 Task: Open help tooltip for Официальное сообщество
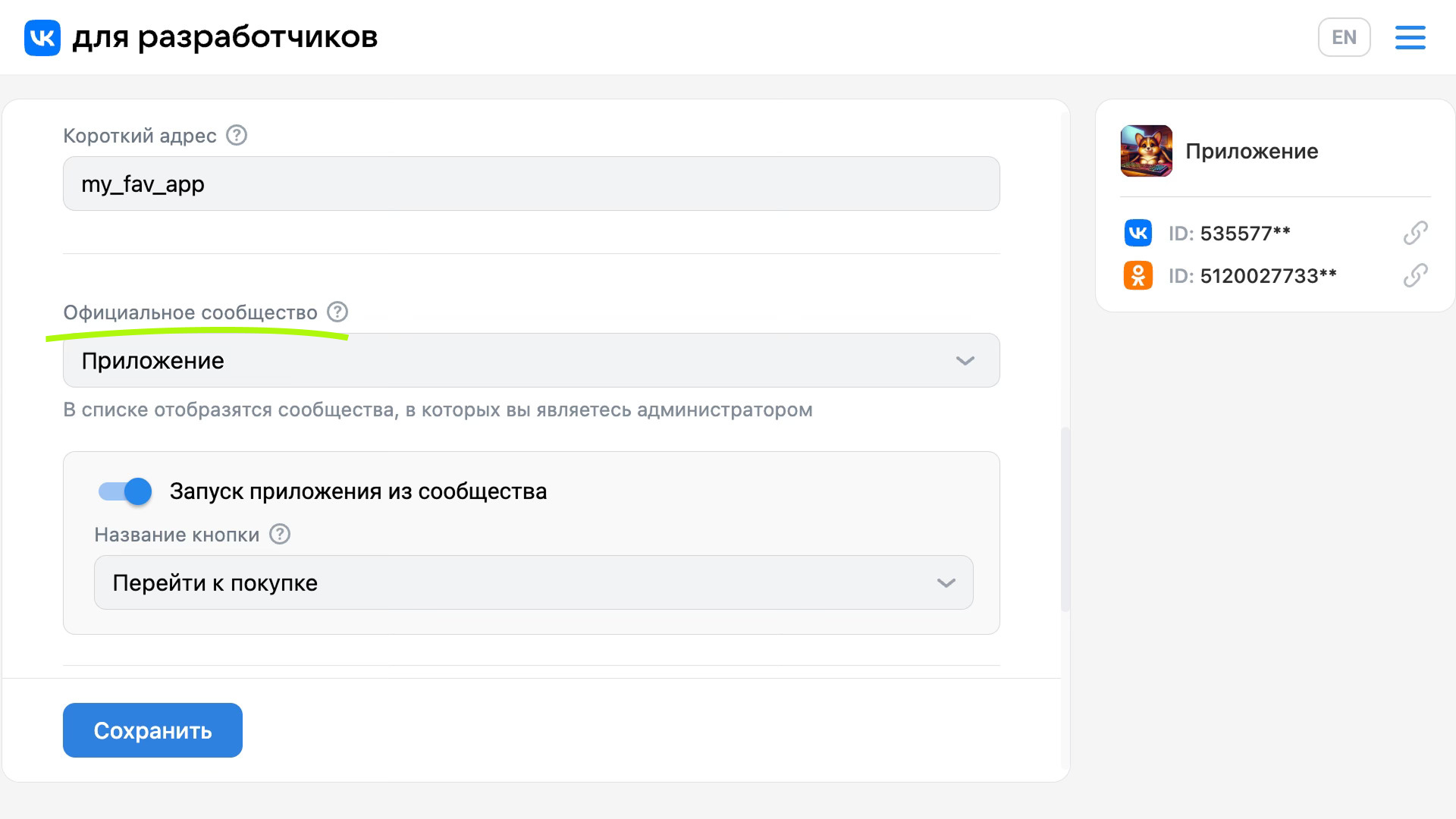coord(337,312)
